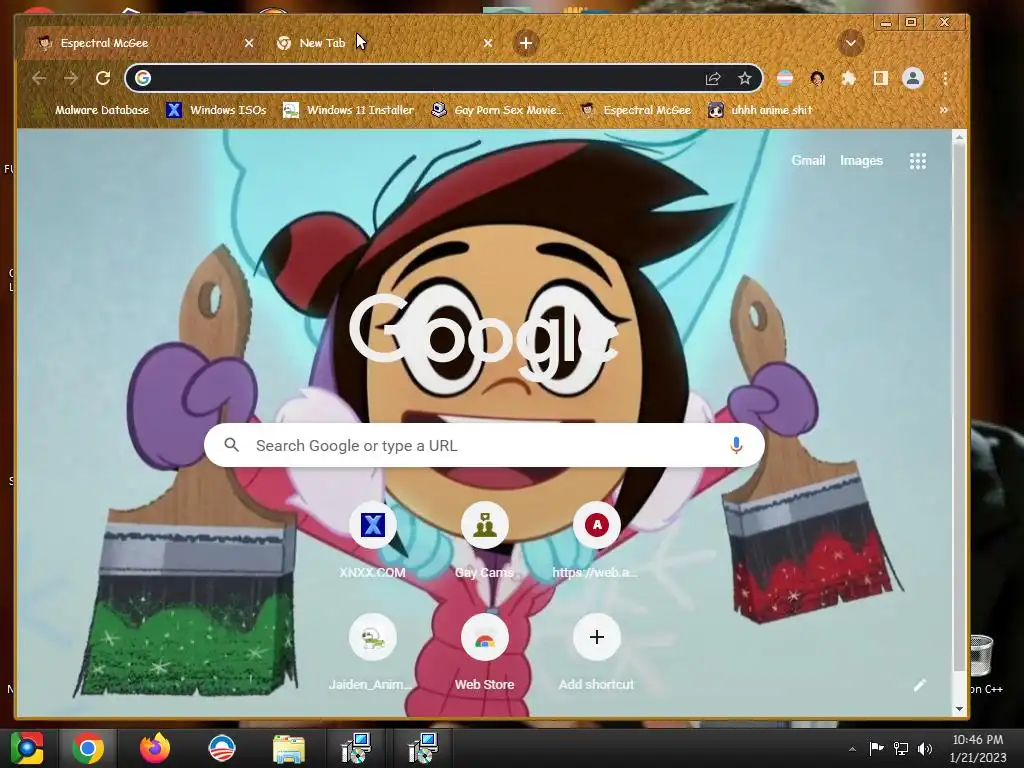The height and width of the screenshot is (768, 1024).
Task: Open Action Center flag icon
Action: (876, 748)
